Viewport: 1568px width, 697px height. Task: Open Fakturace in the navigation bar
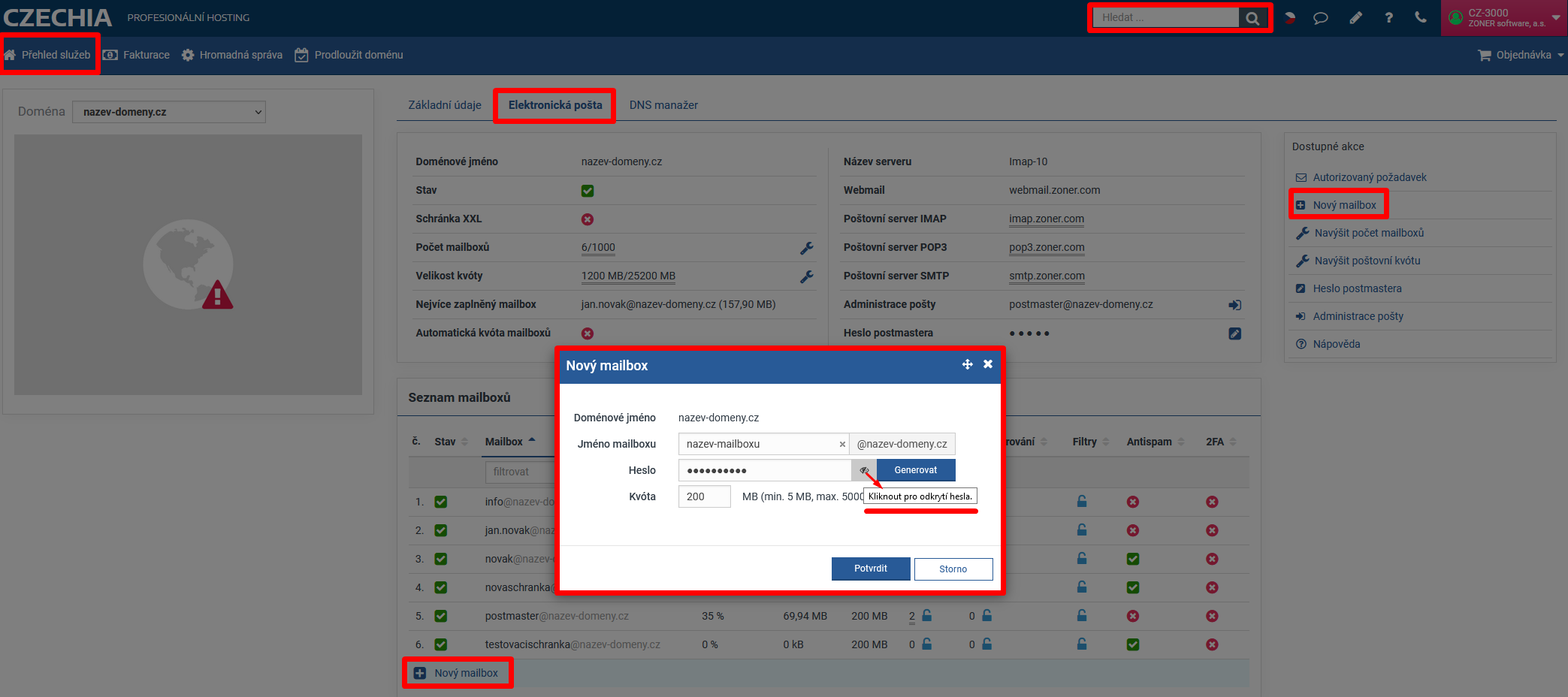click(137, 55)
